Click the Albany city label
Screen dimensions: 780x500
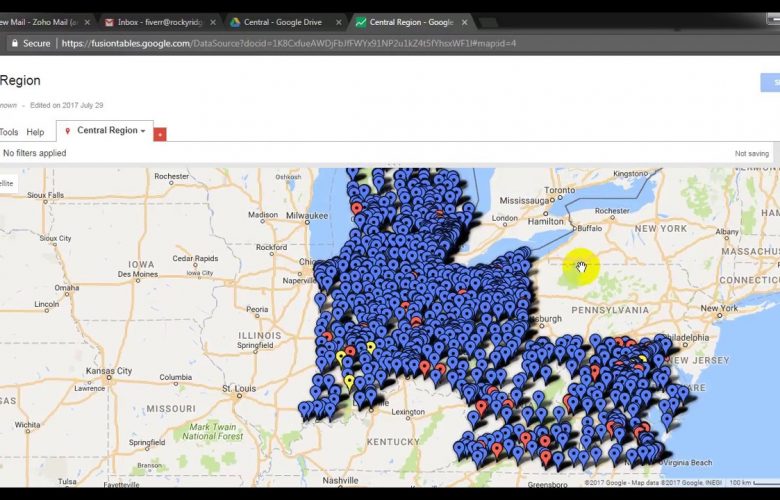[727, 231]
